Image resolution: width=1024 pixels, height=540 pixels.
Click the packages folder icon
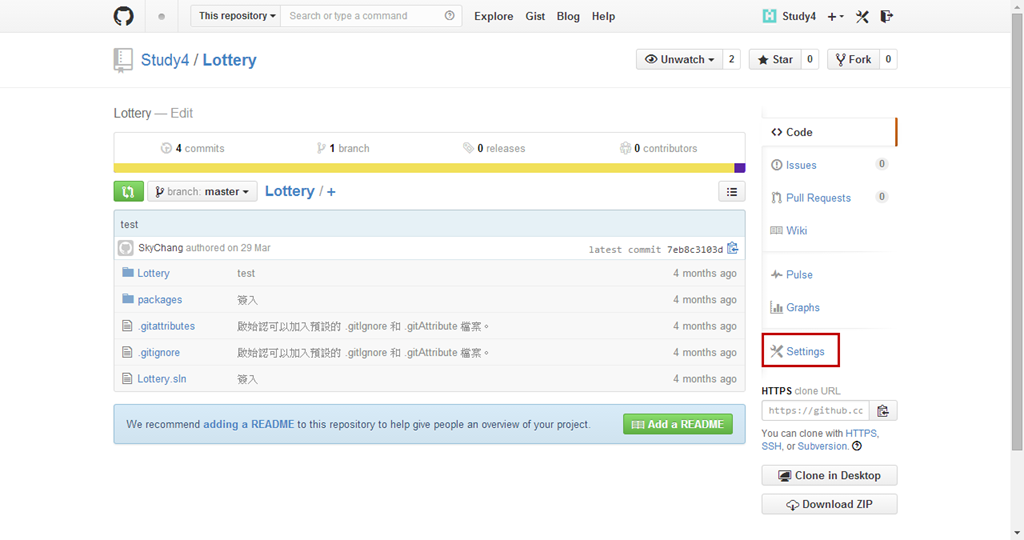click(x=128, y=298)
